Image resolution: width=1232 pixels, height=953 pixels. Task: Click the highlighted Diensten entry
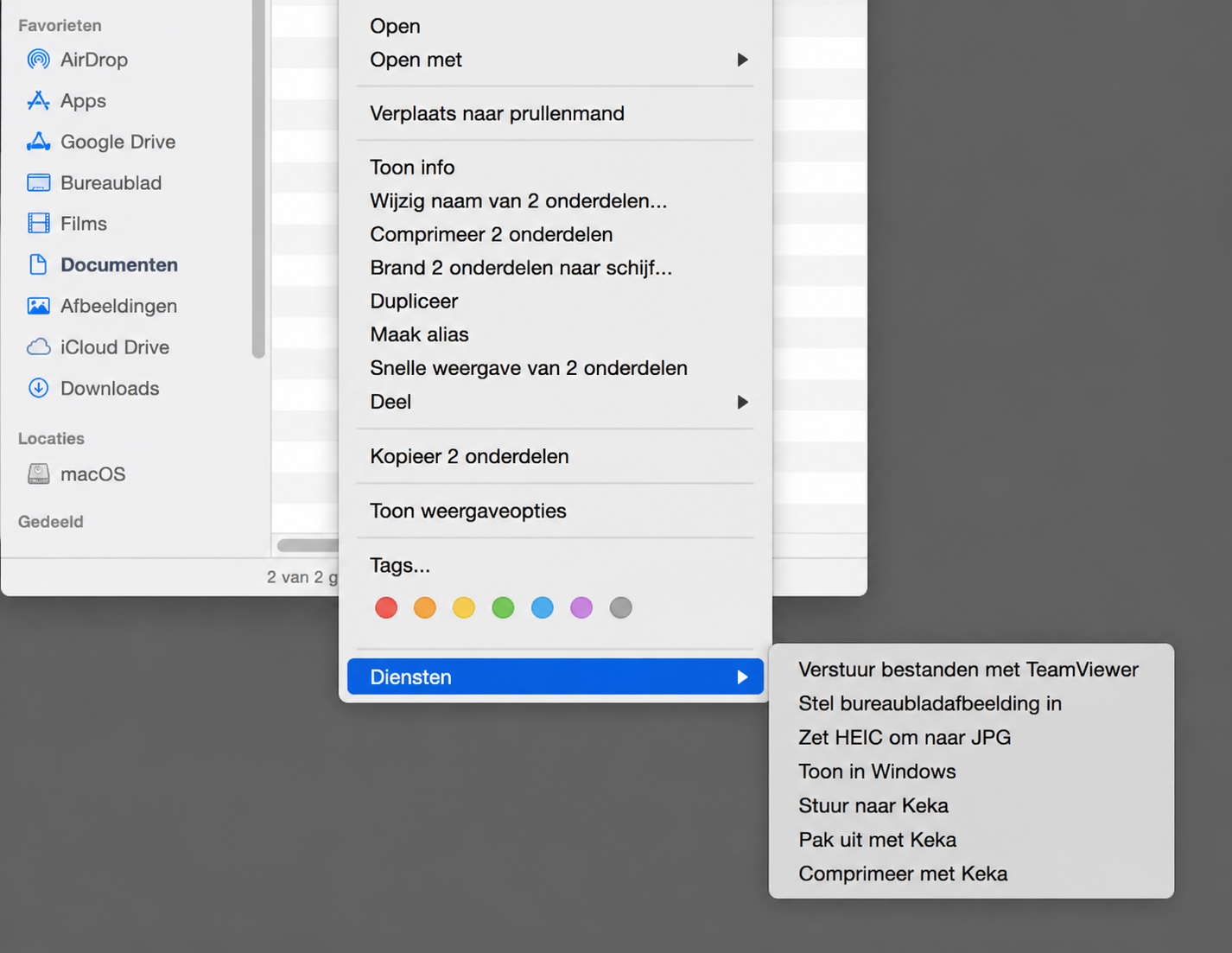tap(555, 677)
